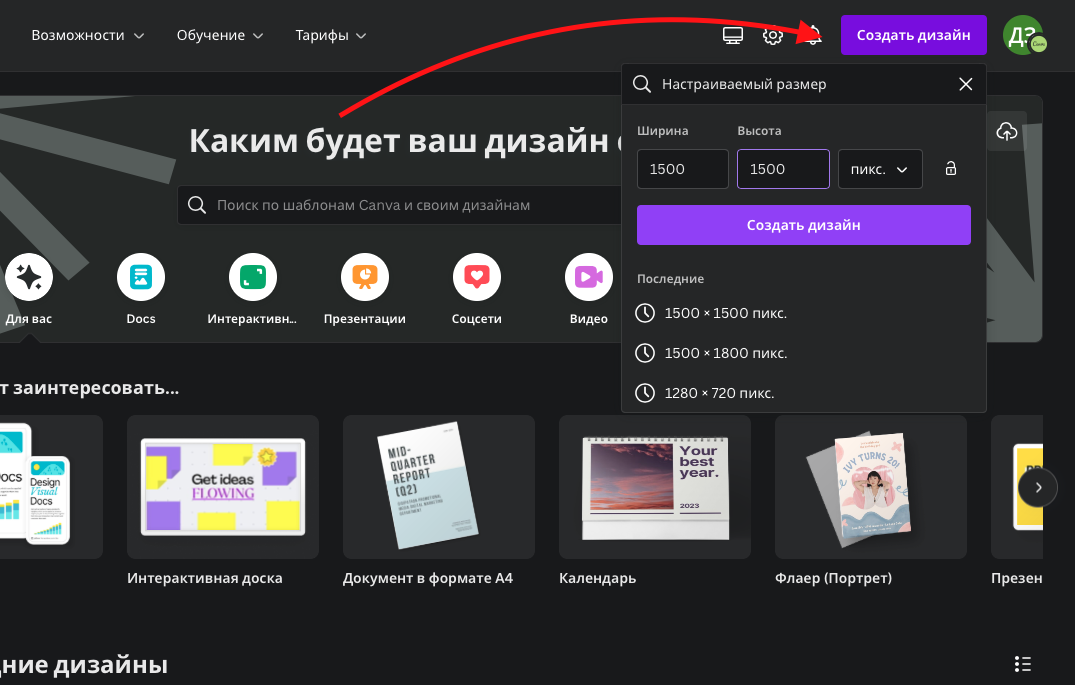Switch to list view icon
This screenshot has height=685, width=1075.
click(1022, 664)
